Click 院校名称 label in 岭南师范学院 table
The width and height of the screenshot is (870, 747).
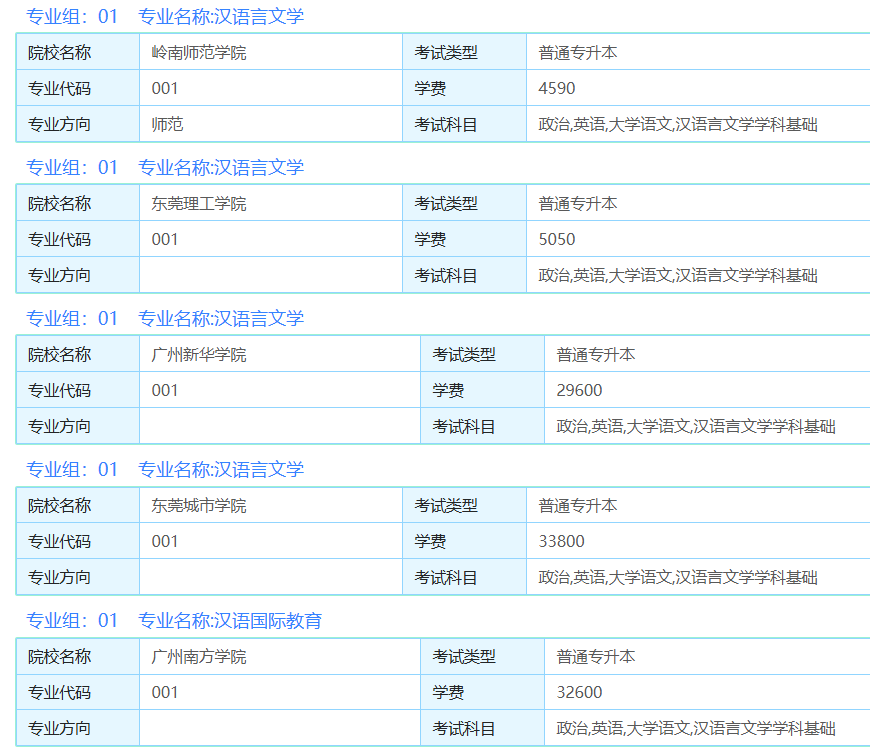59,53
